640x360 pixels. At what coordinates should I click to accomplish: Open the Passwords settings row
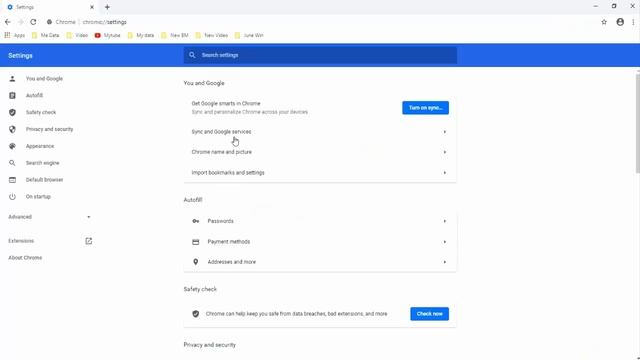click(320, 221)
